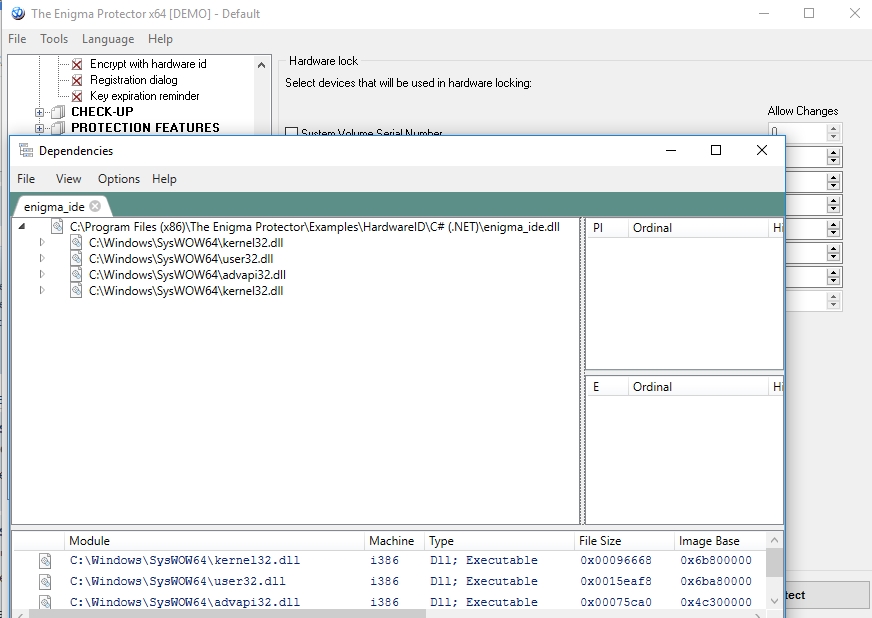Click the E exports column header
Viewport: 872px width, 618px height.
[x=607, y=387]
